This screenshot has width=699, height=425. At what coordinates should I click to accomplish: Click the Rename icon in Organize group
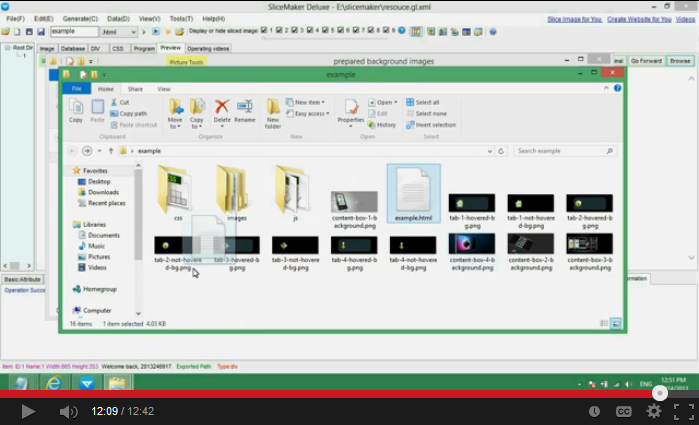point(245,107)
